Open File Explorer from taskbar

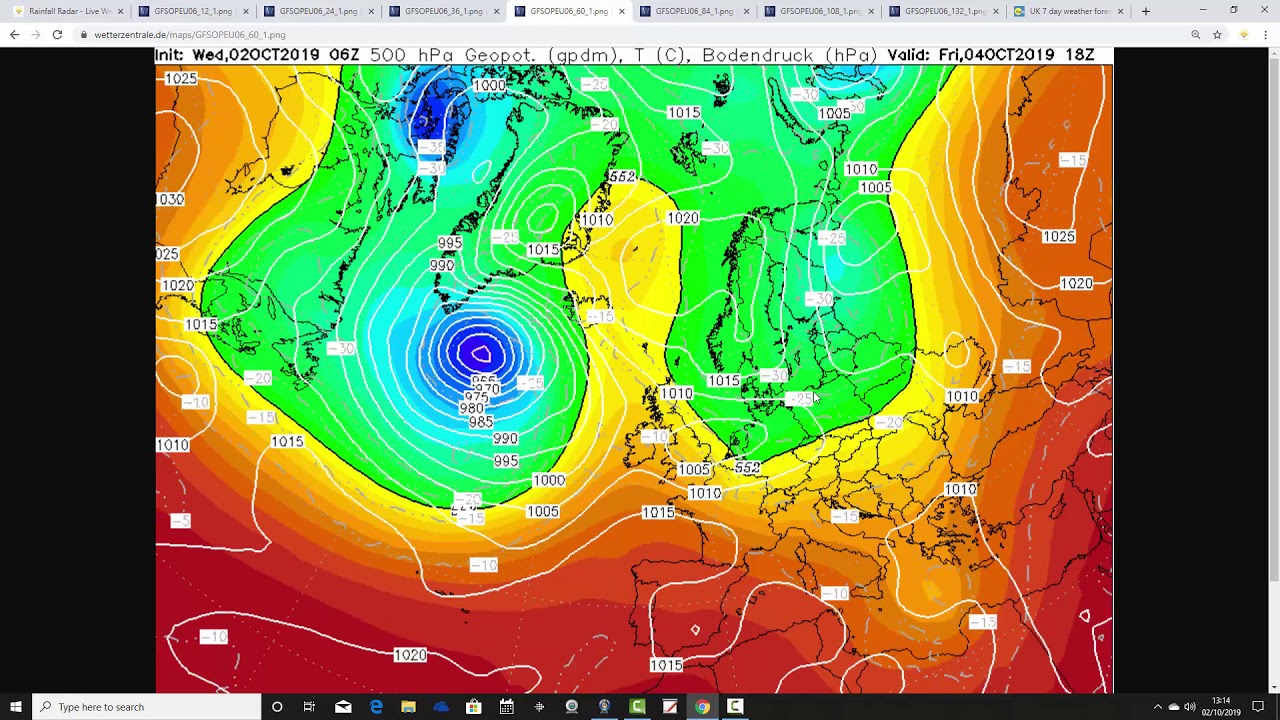click(x=408, y=707)
